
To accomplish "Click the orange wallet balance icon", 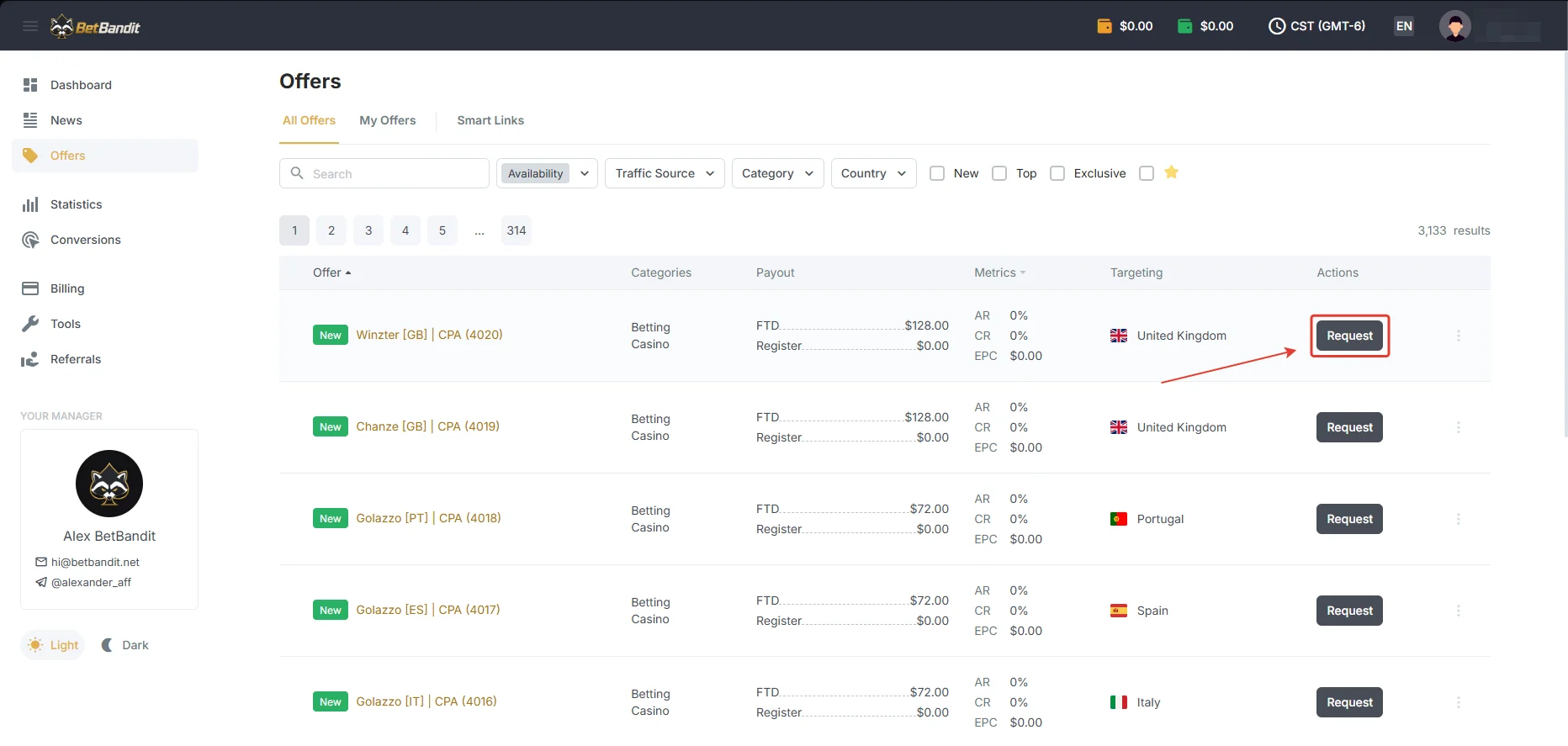I will (x=1104, y=26).
